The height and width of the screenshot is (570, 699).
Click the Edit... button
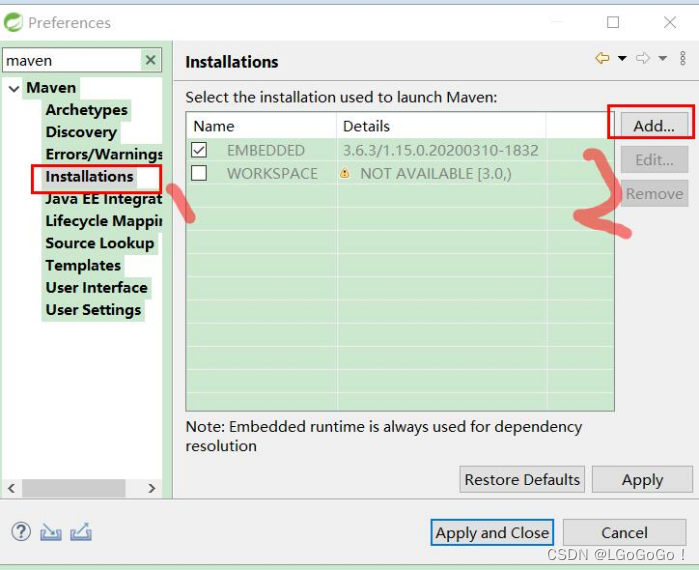[654, 160]
